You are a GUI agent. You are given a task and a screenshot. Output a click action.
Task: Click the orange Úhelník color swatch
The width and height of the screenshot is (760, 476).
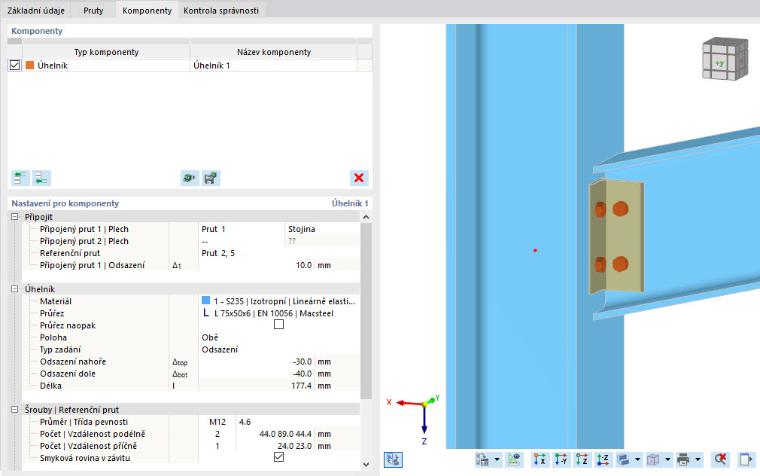[30, 65]
